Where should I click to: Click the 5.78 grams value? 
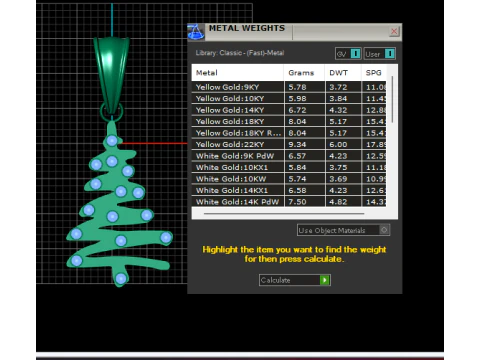(297, 87)
